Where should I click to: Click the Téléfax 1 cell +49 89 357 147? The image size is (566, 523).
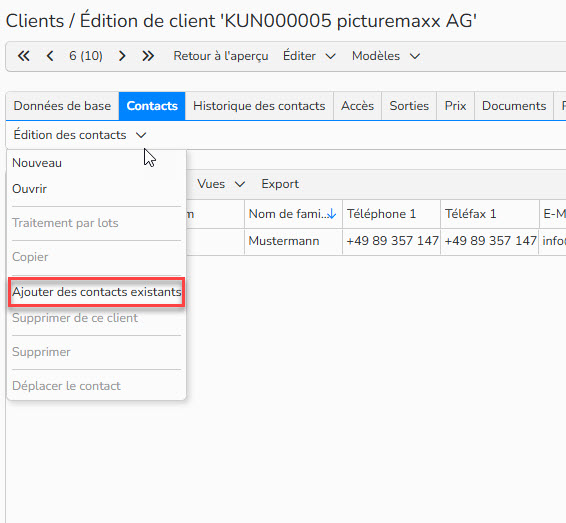point(490,241)
